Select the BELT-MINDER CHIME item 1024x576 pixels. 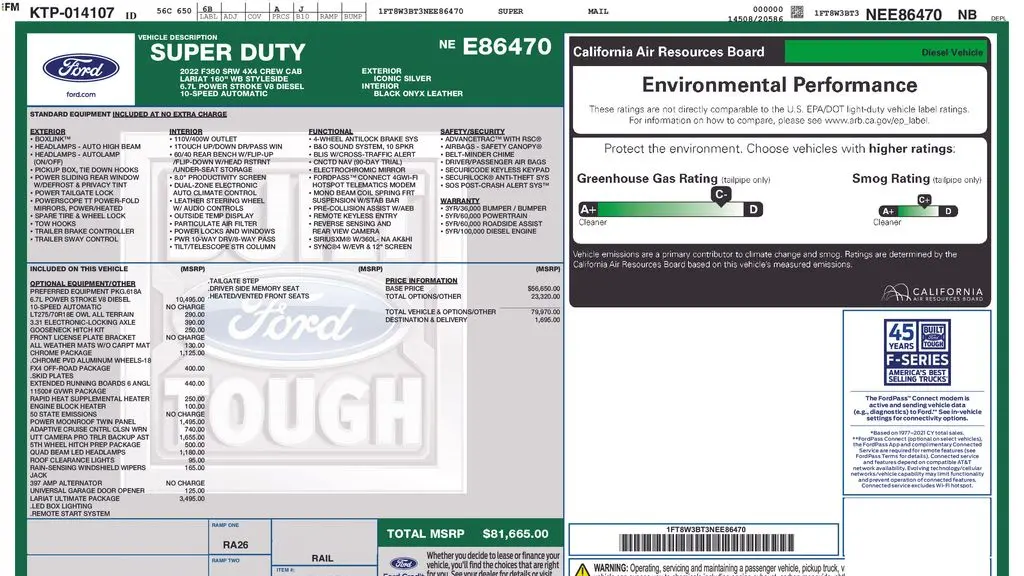pos(479,155)
